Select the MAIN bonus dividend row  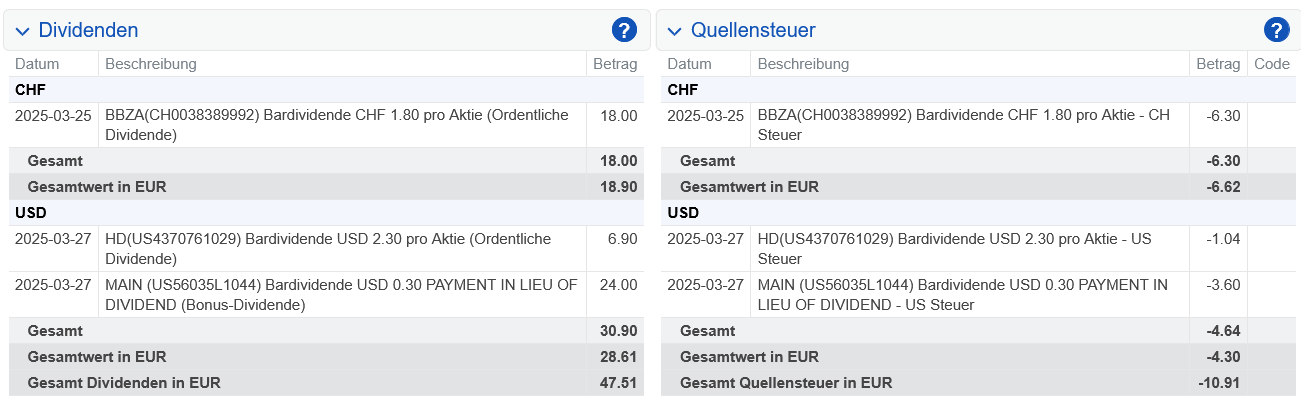click(326, 294)
